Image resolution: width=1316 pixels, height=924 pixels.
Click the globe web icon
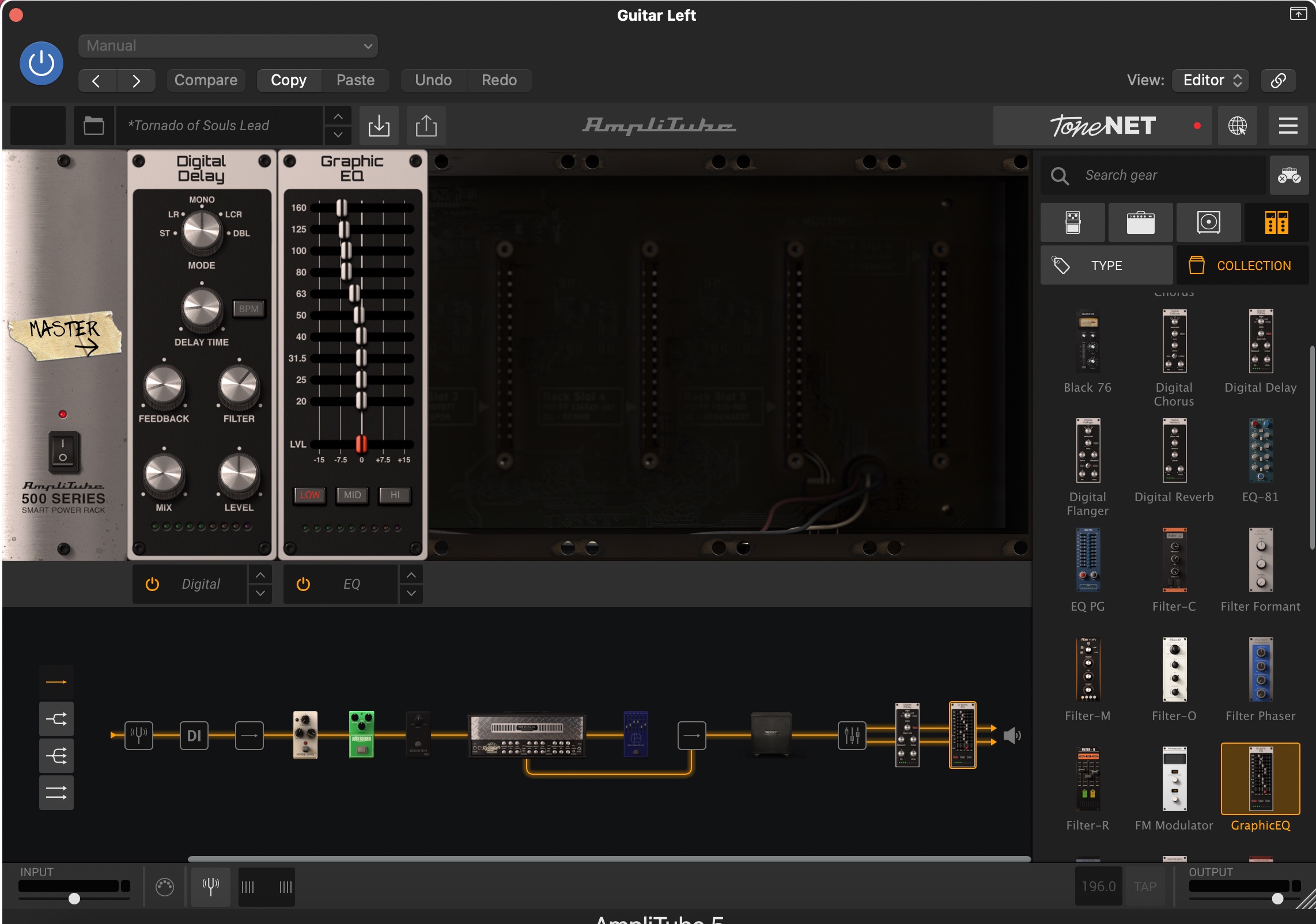(x=1237, y=126)
